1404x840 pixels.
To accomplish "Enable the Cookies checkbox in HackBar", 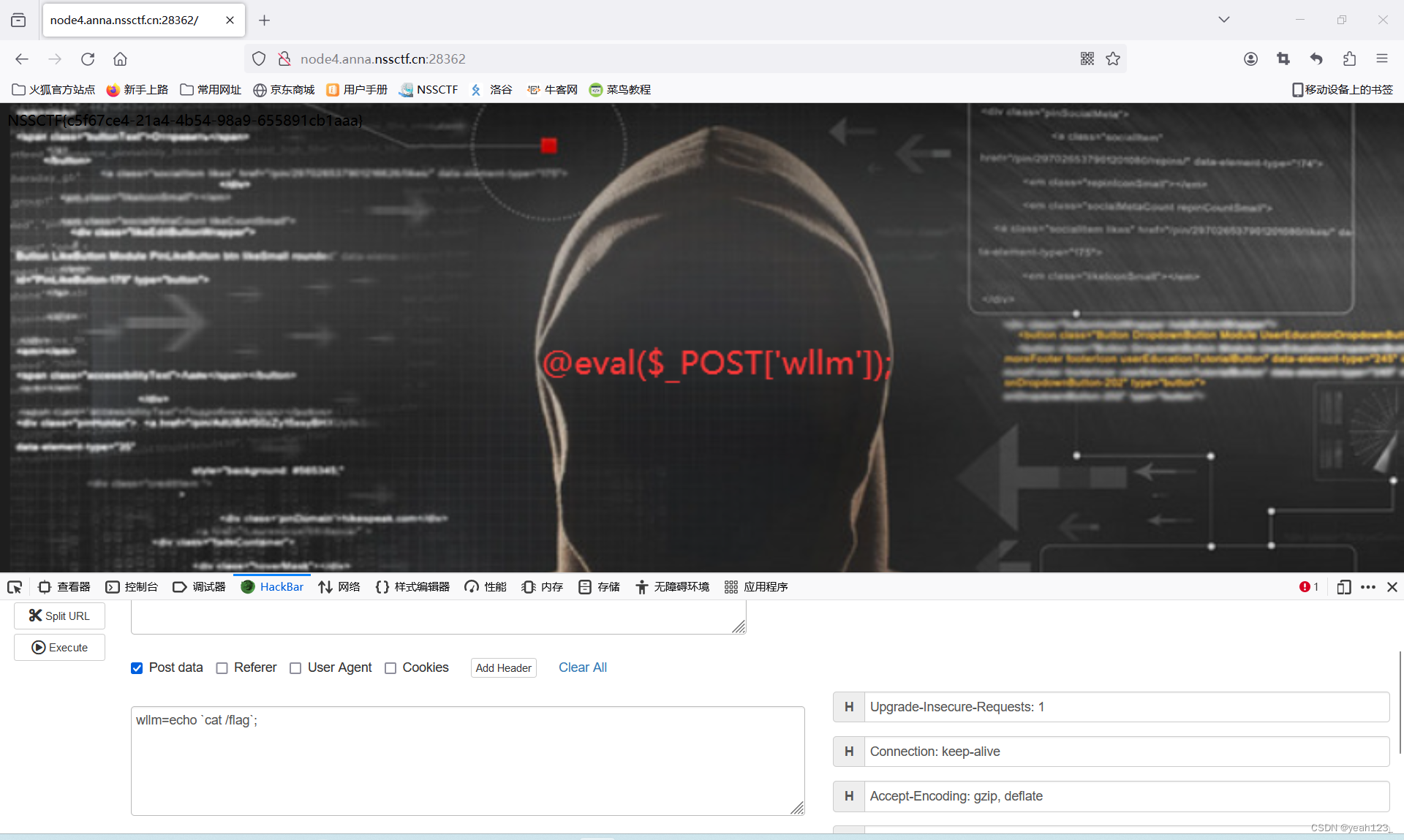I will coord(390,667).
